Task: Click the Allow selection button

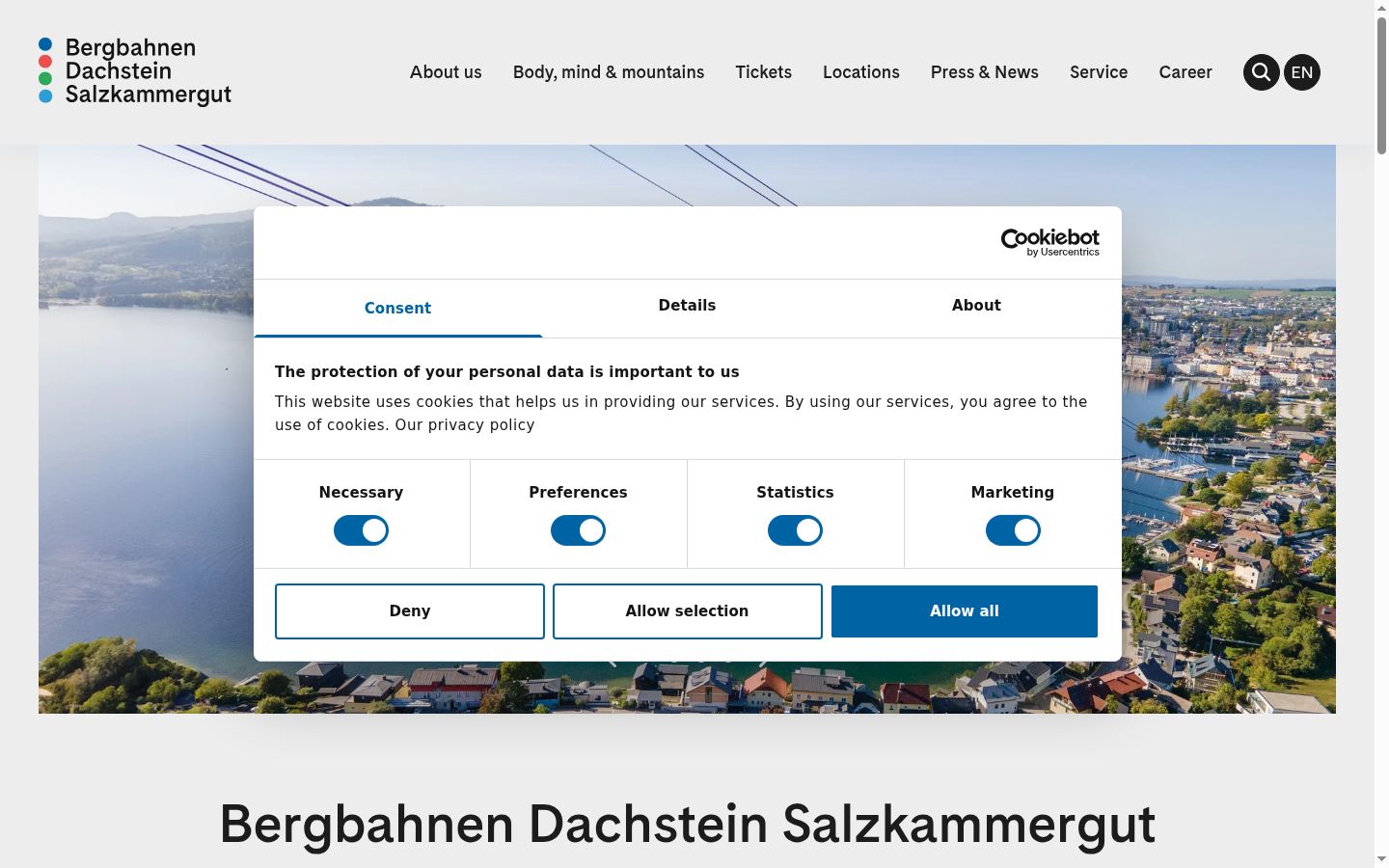Action: 687,611
